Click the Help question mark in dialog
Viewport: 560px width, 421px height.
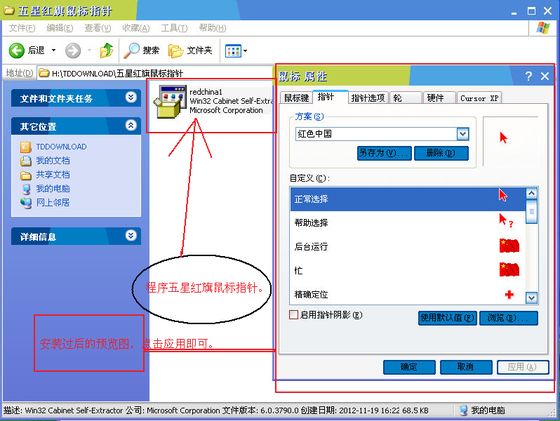[529, 76]
